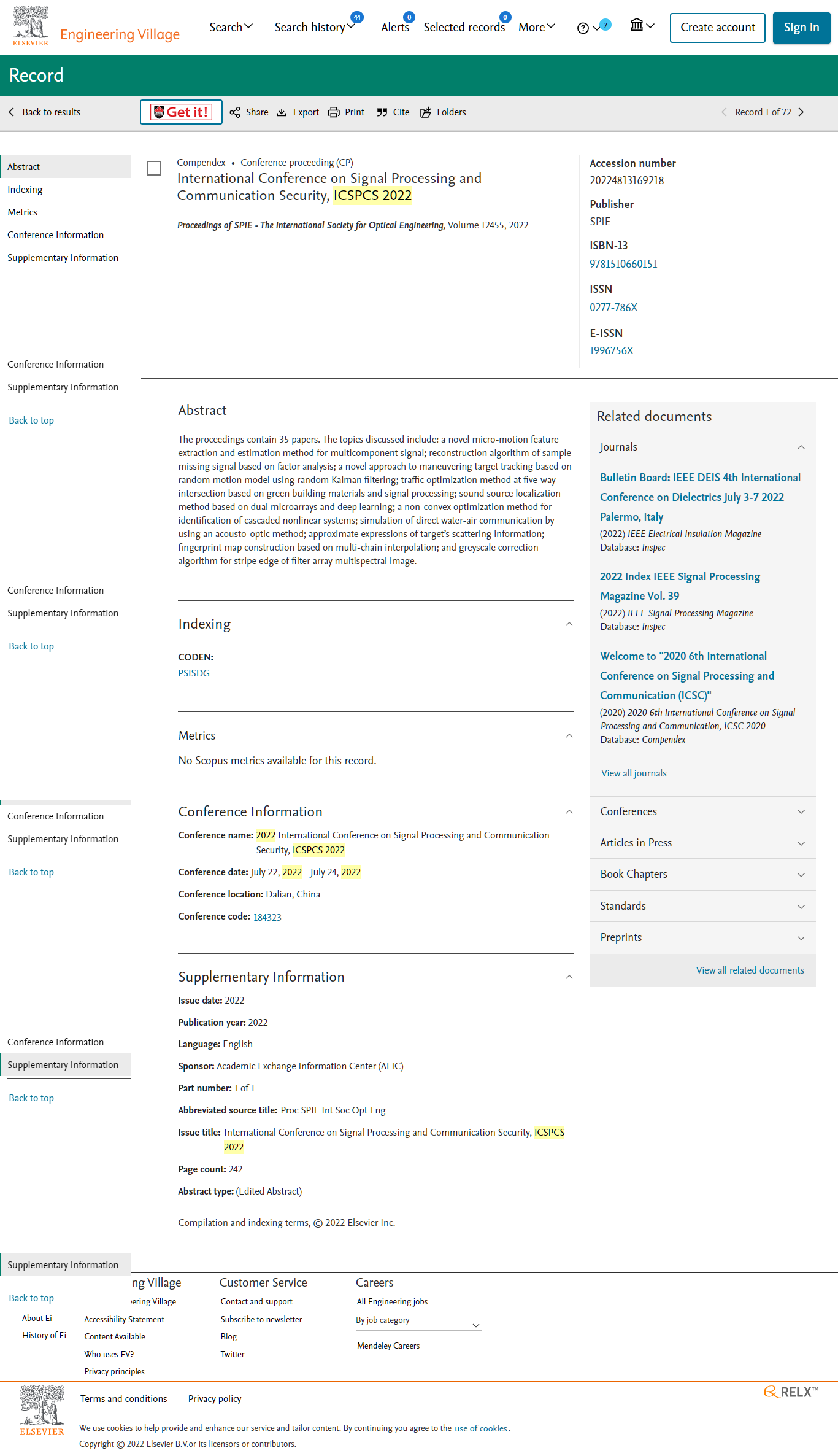Click the Sign in button

[x=801, y=28]
